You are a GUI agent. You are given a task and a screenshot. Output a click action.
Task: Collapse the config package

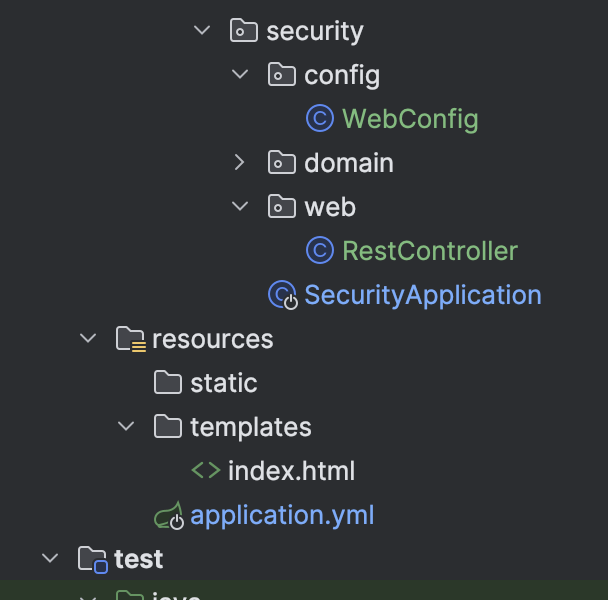[240, 75]
